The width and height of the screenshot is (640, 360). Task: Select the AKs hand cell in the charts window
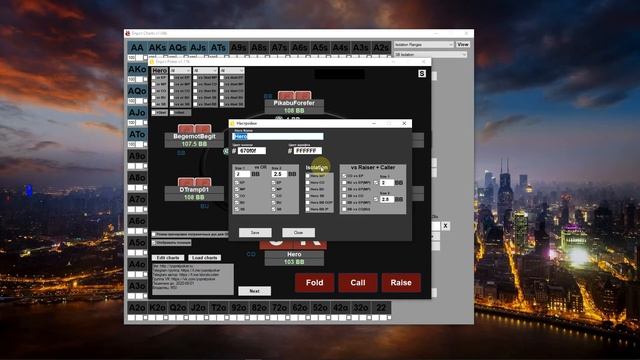(157, 48)
